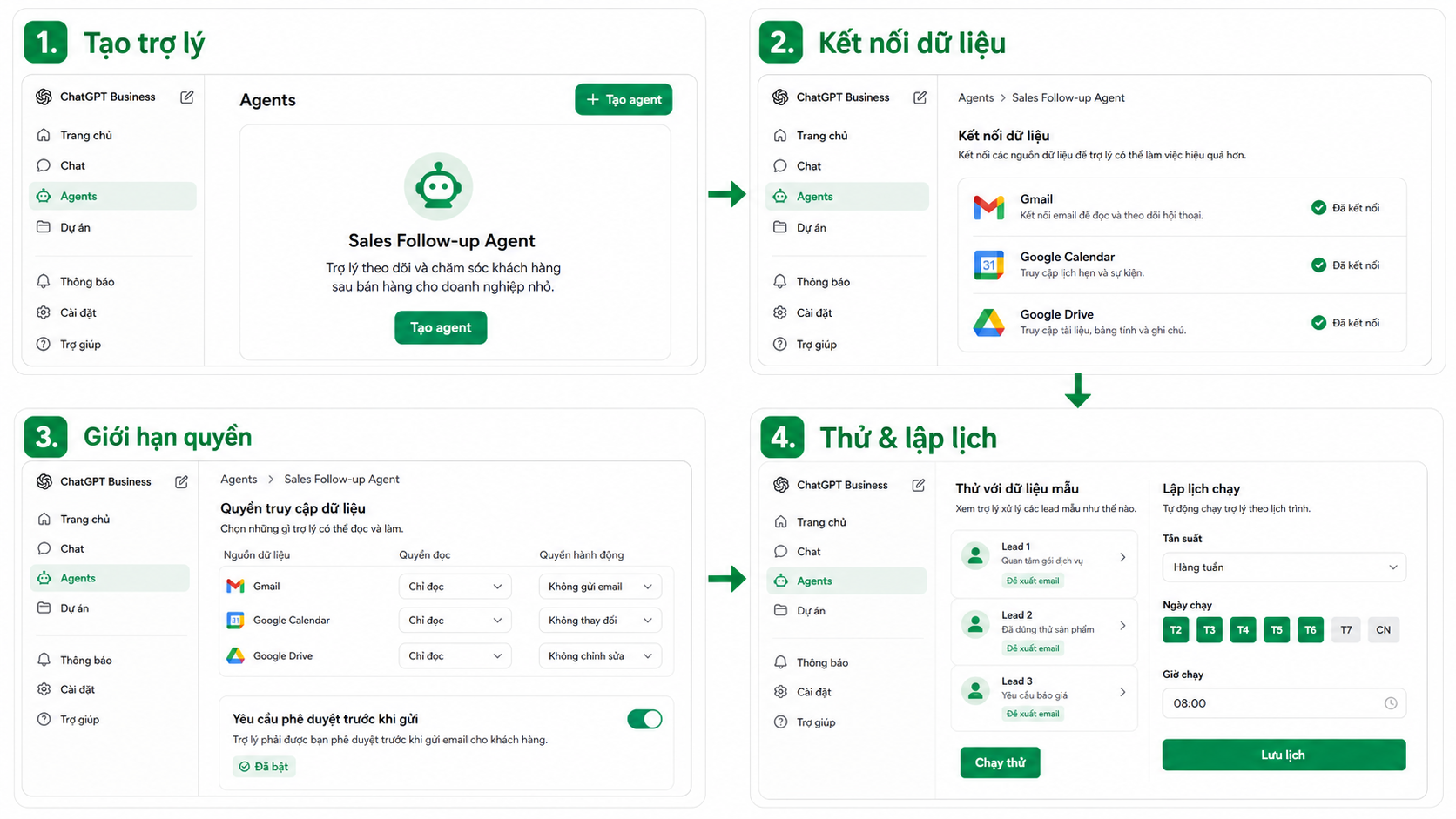Click the Trợ giúp help icon in the Tạo trợ lý panel
Image resolution: width=1456 pixels, height=819 pixels.
[44, 344]
